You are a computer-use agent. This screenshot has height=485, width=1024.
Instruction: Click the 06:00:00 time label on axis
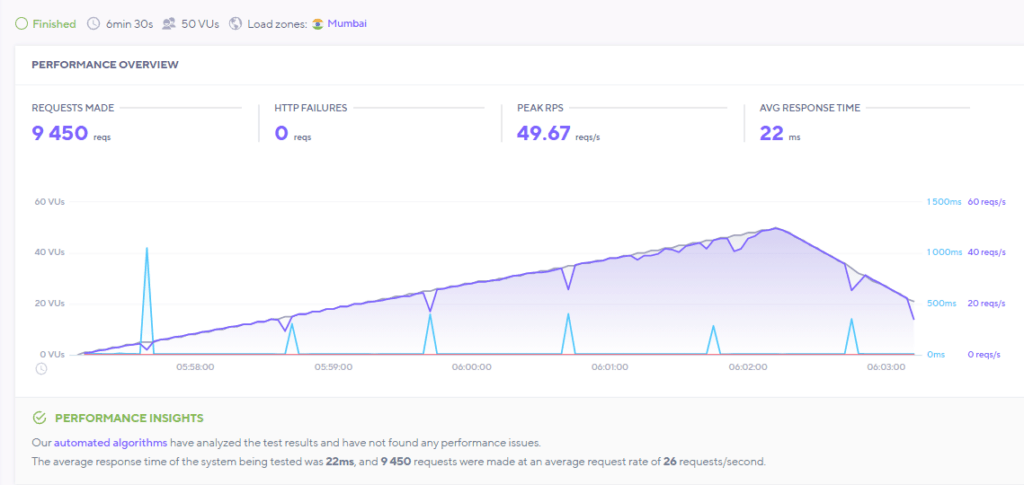pos(472,367)
